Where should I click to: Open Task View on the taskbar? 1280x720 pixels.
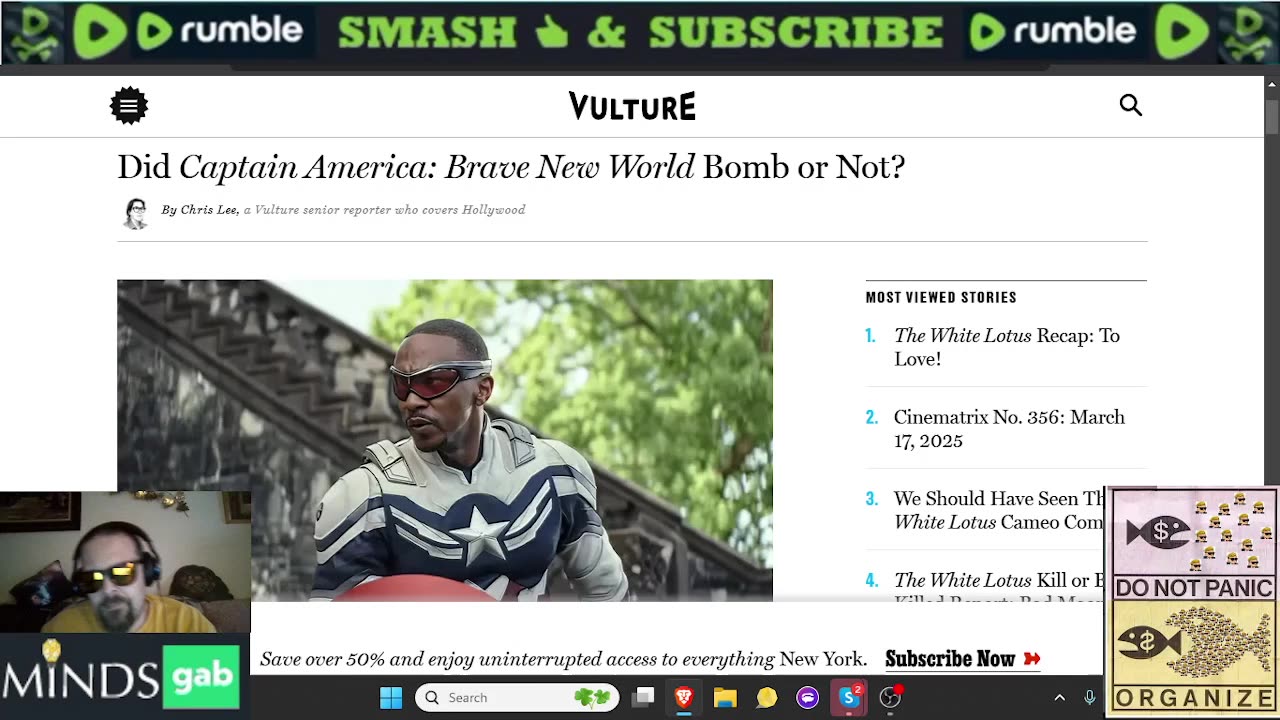[644, 697]
